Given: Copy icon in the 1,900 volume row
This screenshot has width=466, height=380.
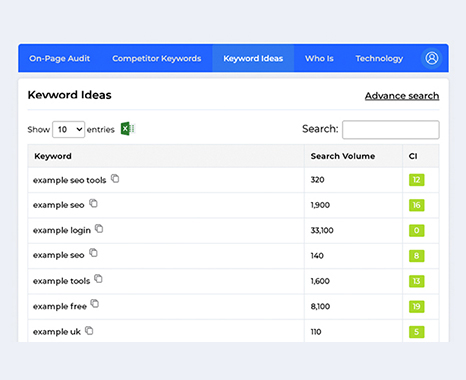Looking at the screenshot, I should pyautogui.click(x=93, y=203).
